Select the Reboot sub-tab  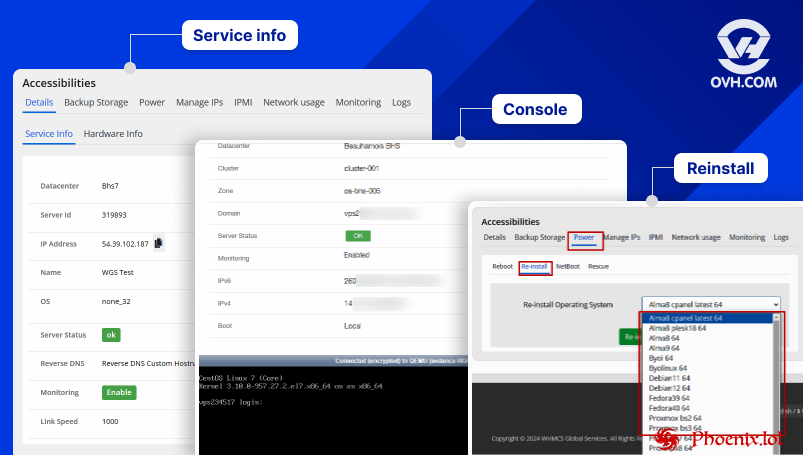pos(502,266)
